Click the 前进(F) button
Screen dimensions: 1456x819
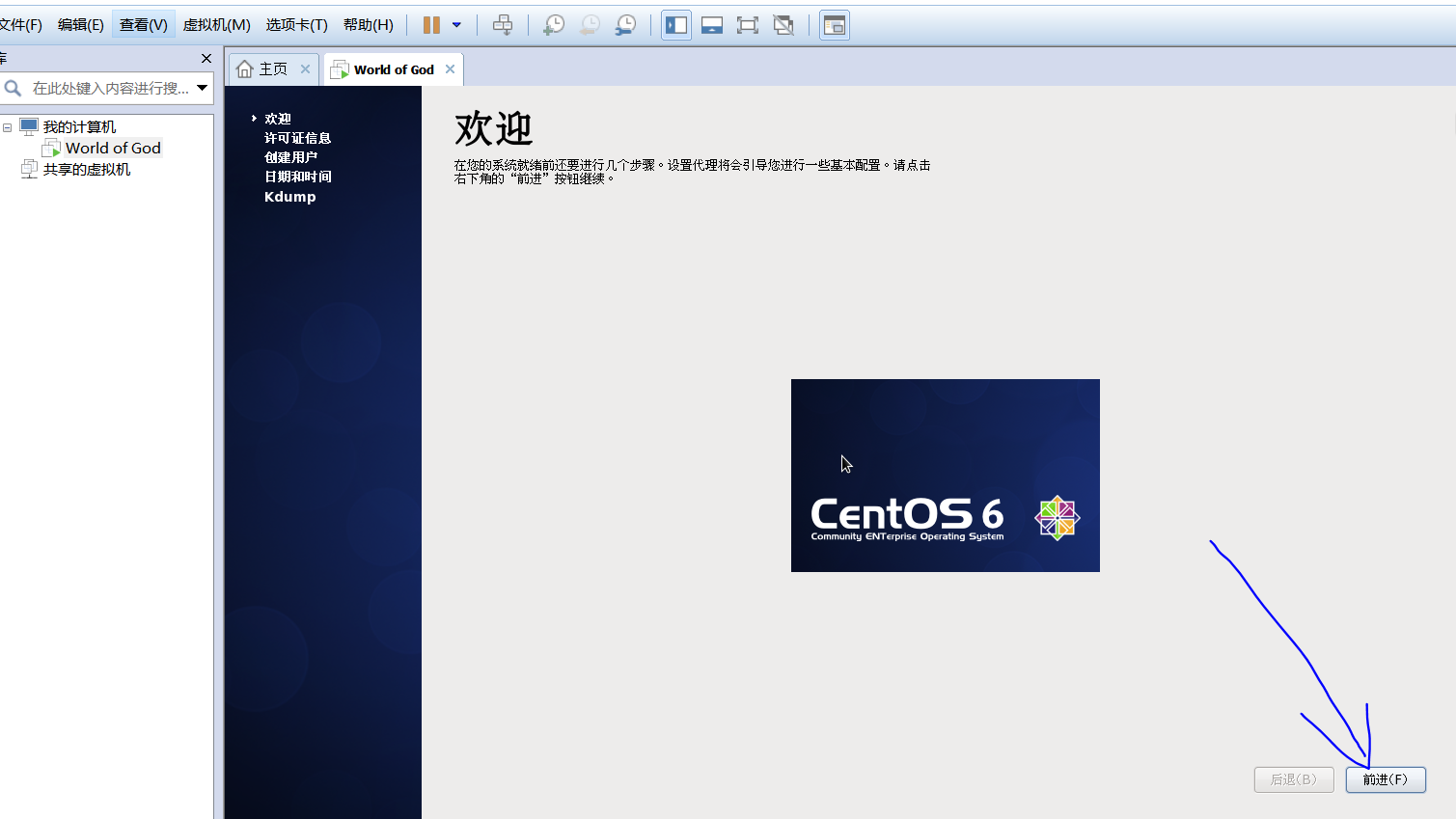tap(1386, 779)
